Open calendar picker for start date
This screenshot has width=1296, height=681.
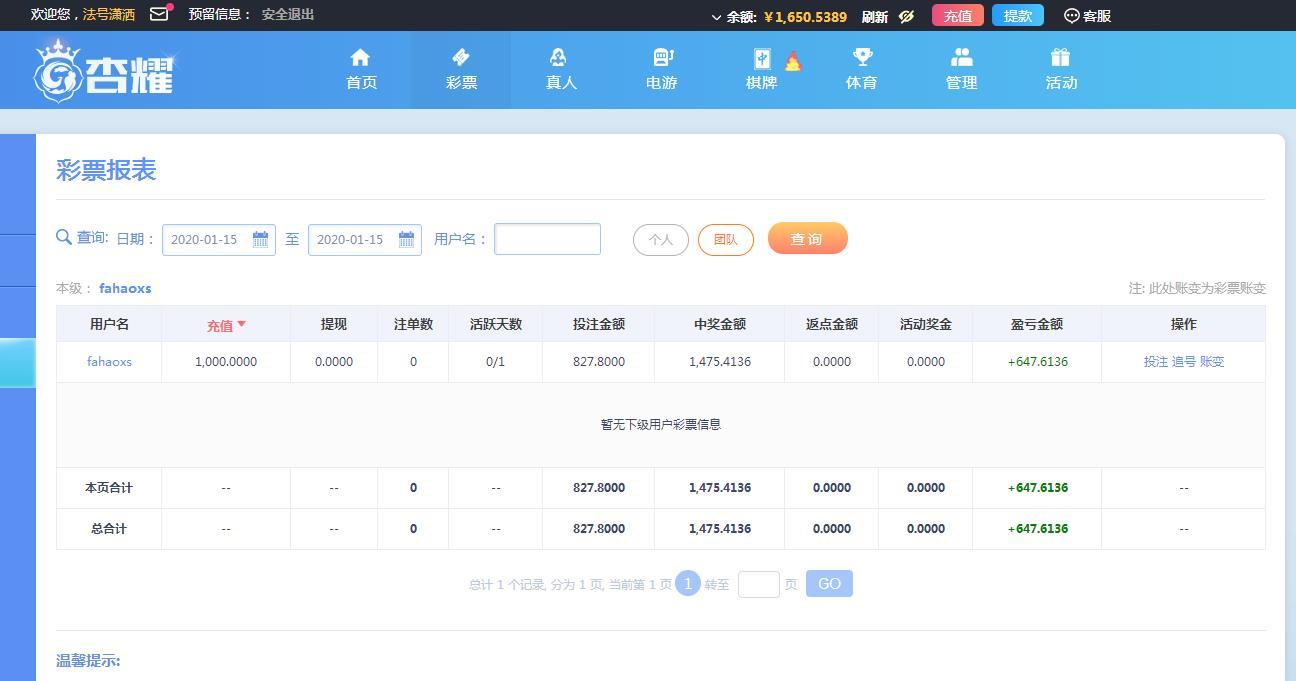(x=260, y=239)
